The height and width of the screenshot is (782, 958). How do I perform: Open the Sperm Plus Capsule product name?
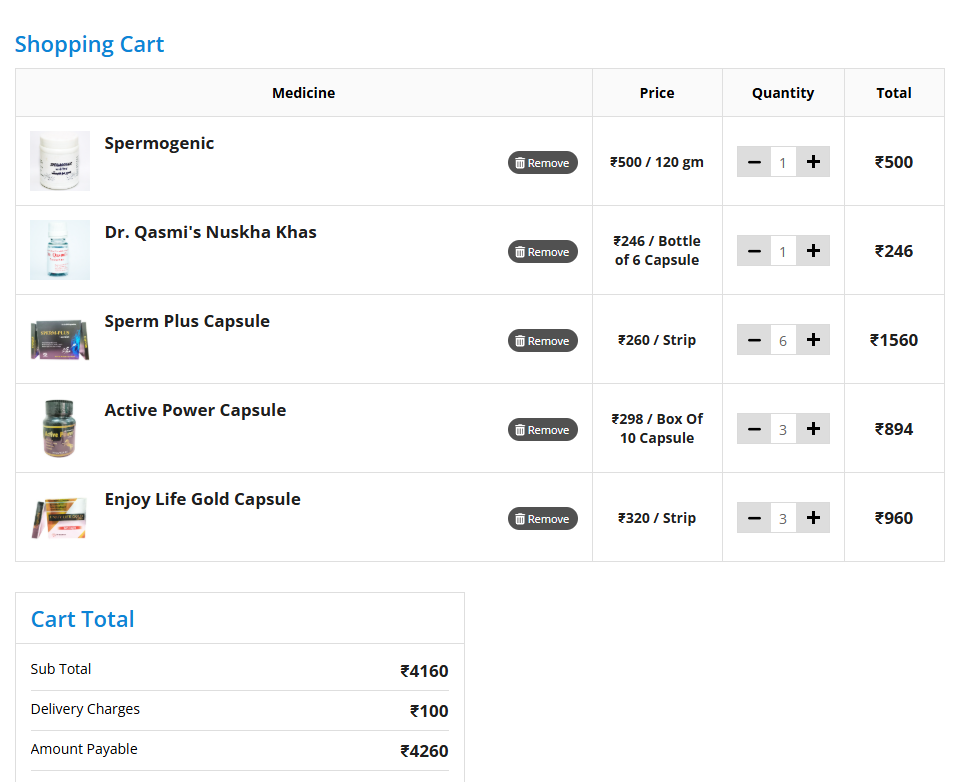click(x=187, y=321)
